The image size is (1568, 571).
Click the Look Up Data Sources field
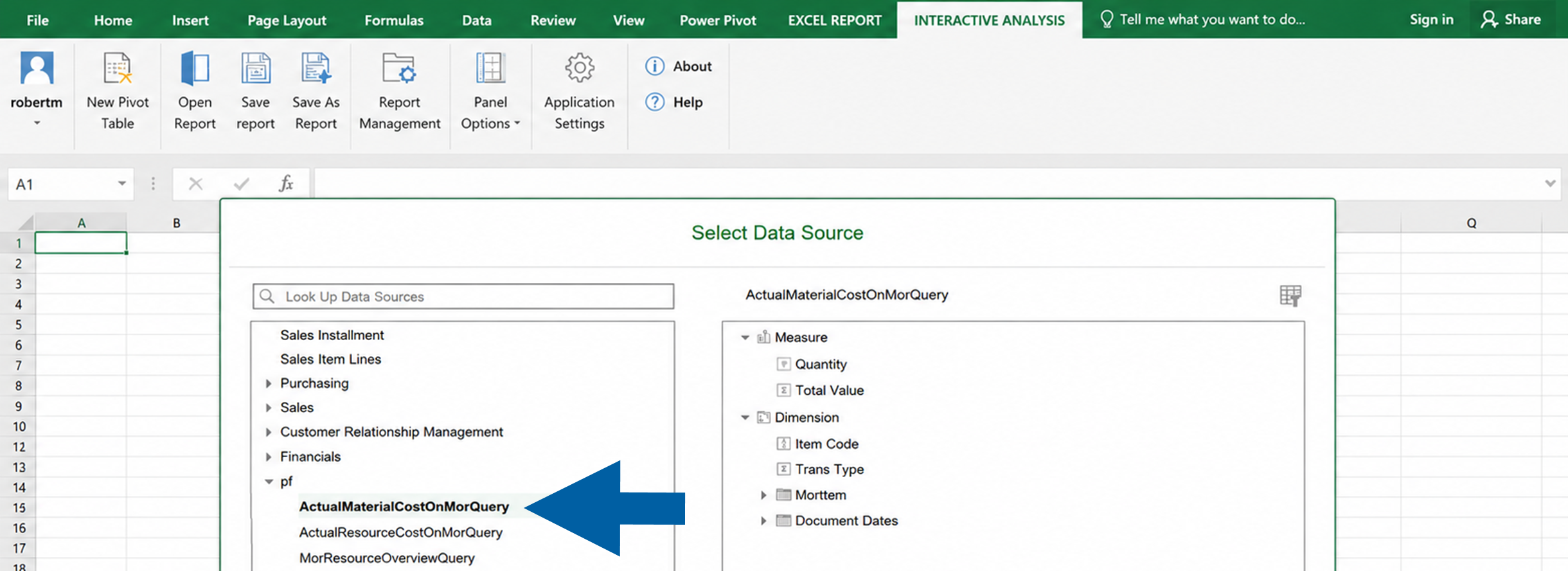point(463,296)
